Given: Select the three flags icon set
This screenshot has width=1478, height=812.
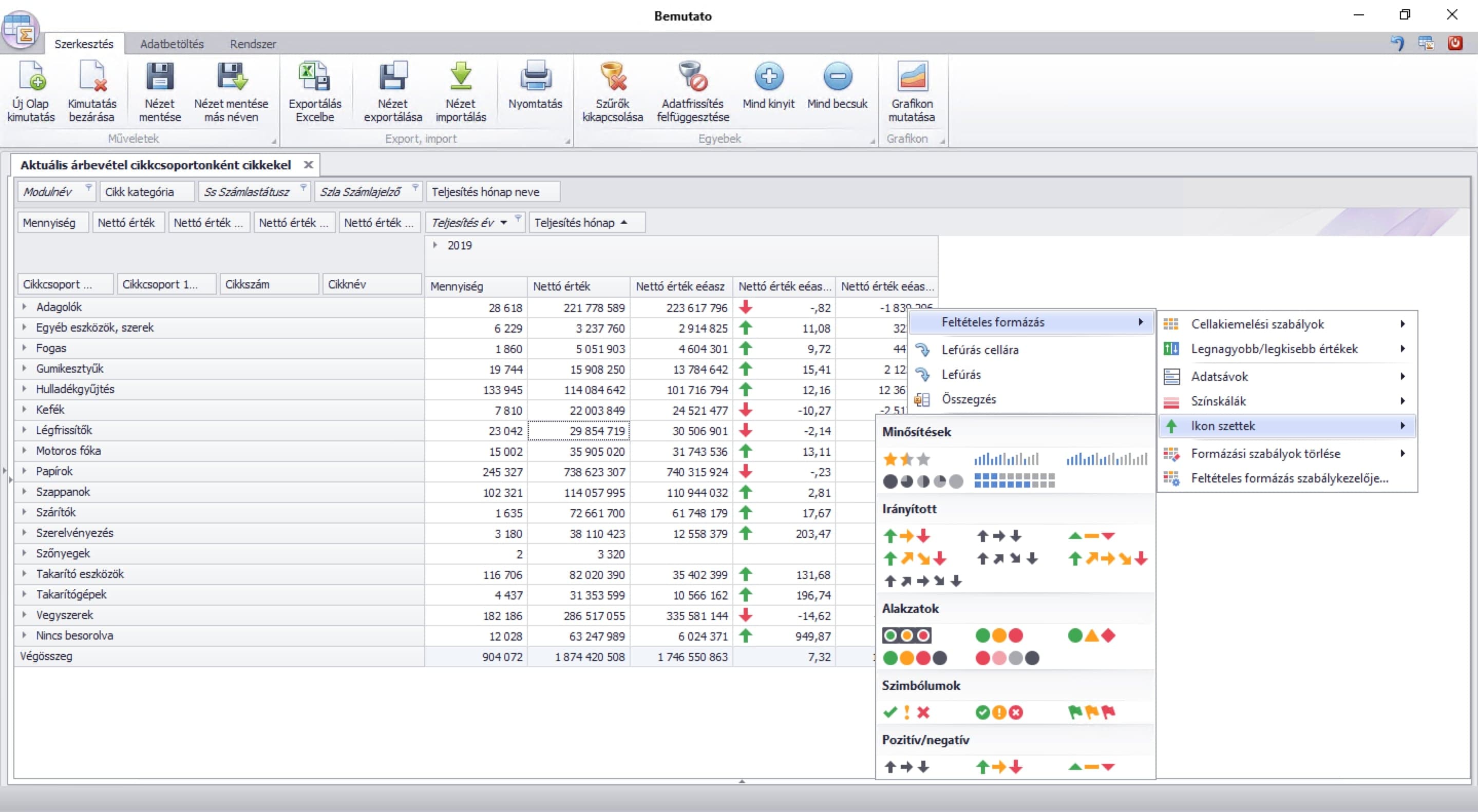Looking at the screenshot, I should click(1092, 712).
